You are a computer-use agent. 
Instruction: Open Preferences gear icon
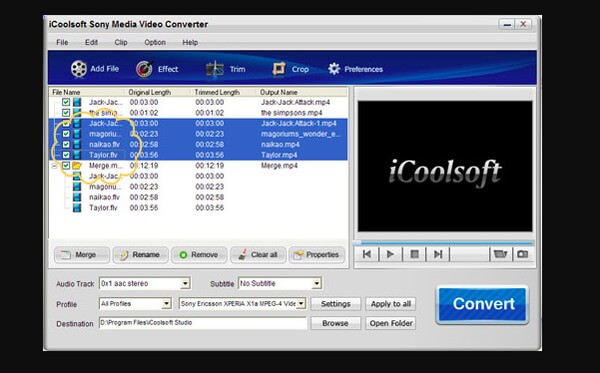pyautogui.click(x=334, y=69)
